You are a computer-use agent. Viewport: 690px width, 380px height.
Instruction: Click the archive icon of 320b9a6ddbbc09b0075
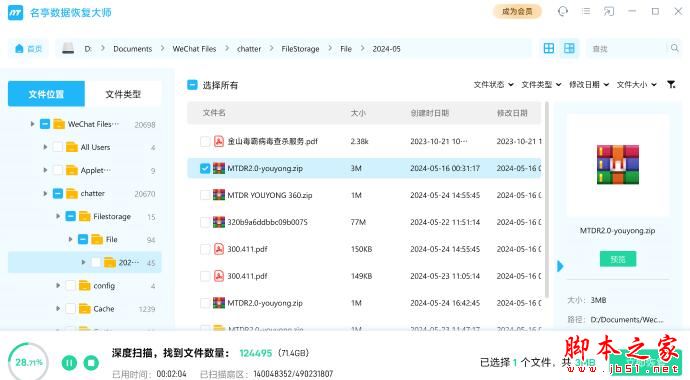click(x=219, y=222)
